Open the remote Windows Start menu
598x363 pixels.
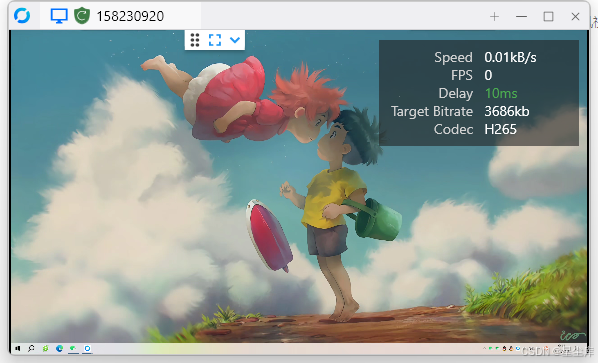(x=18, y=349)
